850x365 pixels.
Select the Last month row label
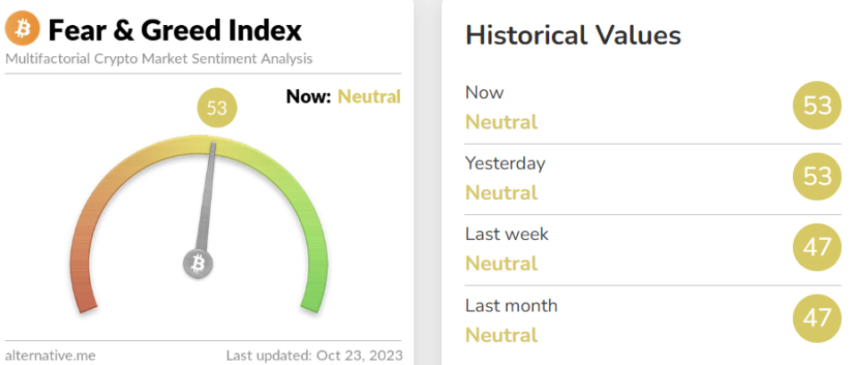(x=511, y=305)
